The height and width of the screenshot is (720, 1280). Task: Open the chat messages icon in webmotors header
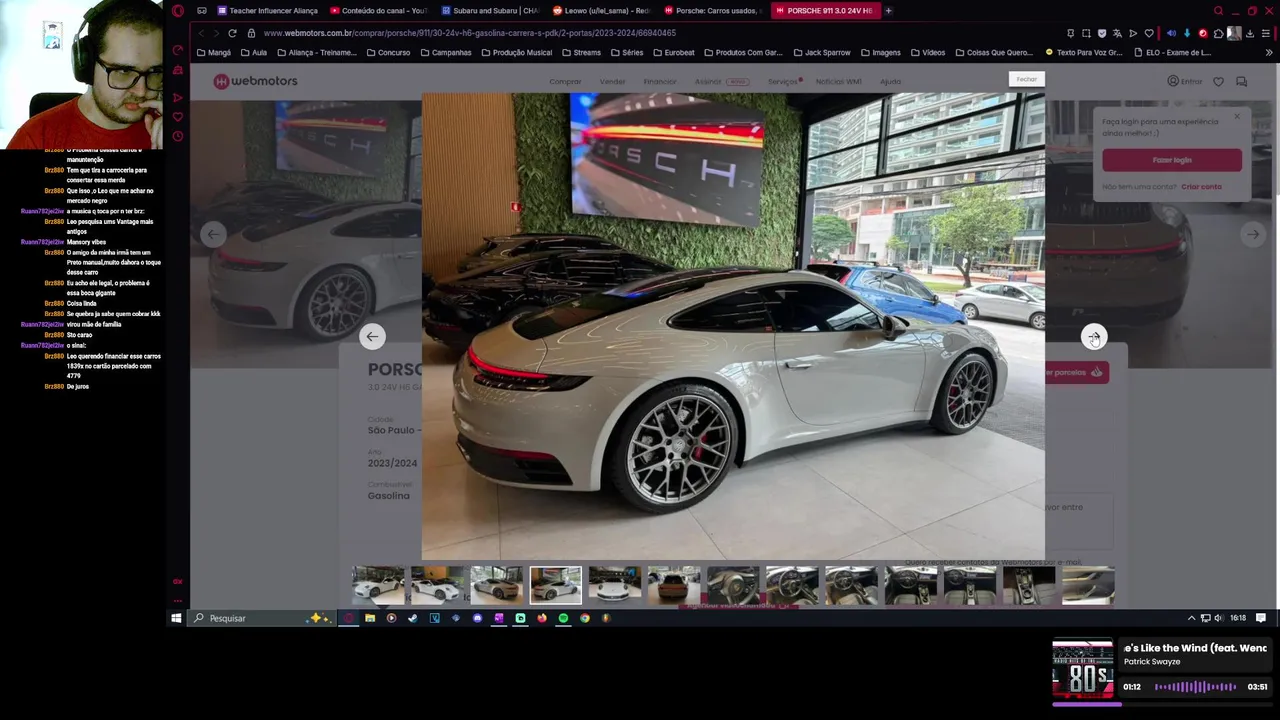1241,81
